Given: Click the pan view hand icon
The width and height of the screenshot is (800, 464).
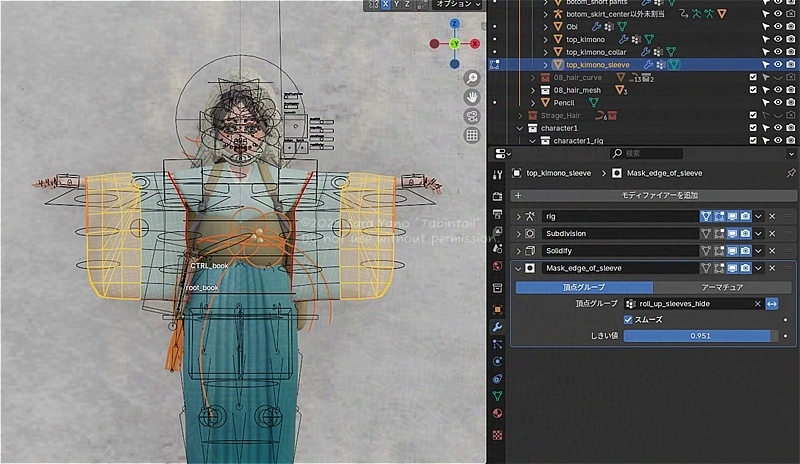Looking at the screenshot, I should pyautogui.click(x=472, y=97).
